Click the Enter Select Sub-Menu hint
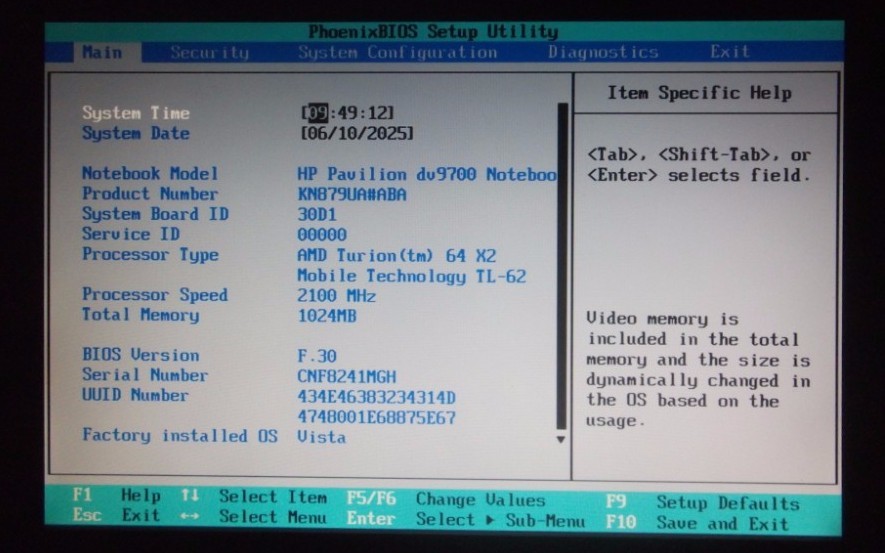 [466, 520]
